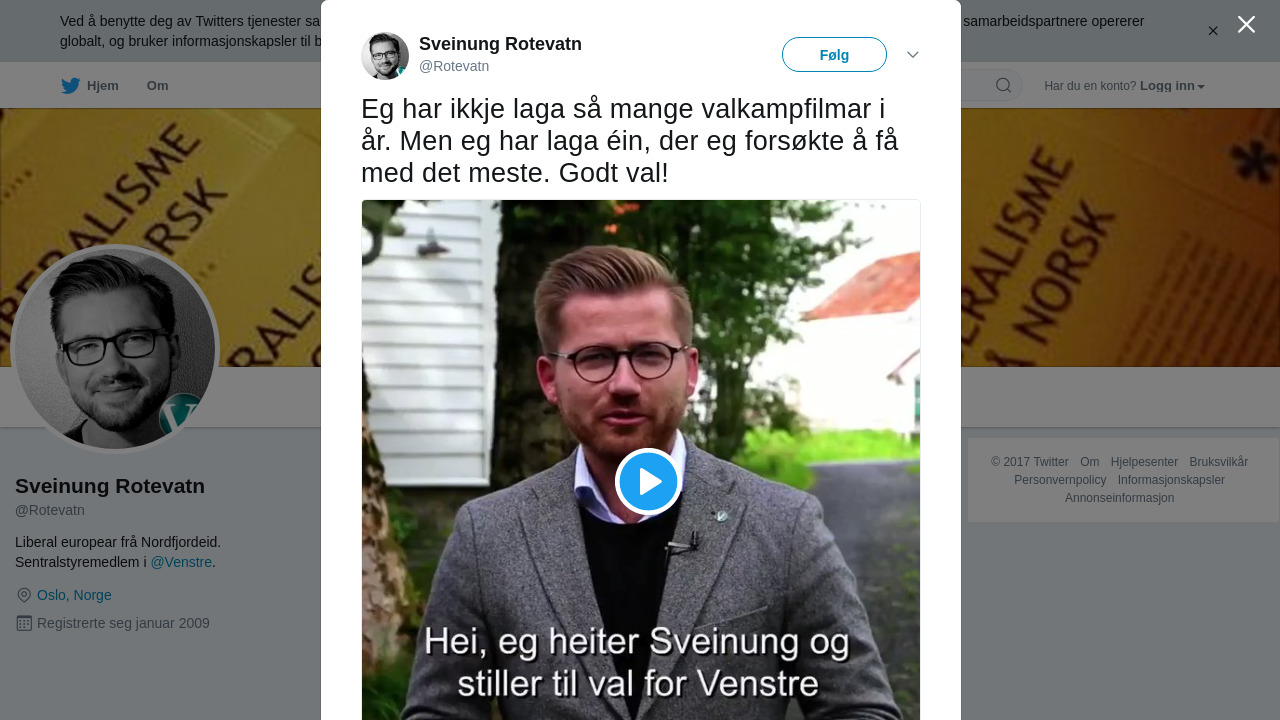Open the large profile picture
This screenshot has width=1280, height=720.
pos(115,349)
